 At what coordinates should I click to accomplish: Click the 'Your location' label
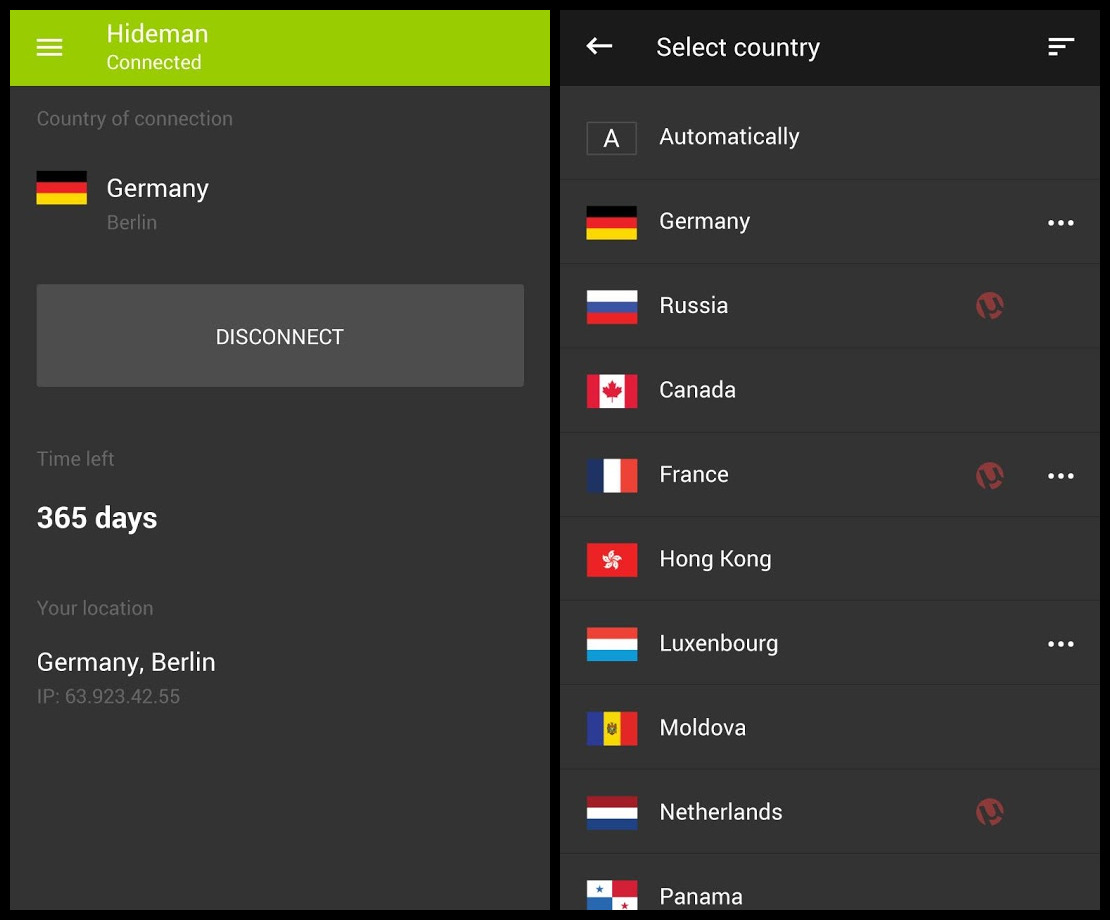click(x=95, y=609)
